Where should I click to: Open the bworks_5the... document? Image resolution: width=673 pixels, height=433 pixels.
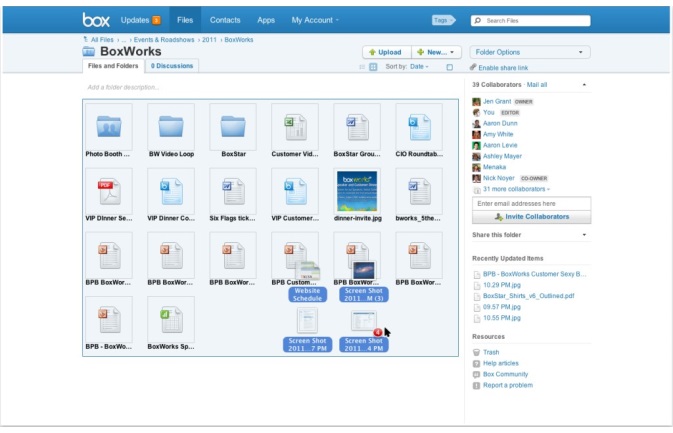tap(419, 191)
